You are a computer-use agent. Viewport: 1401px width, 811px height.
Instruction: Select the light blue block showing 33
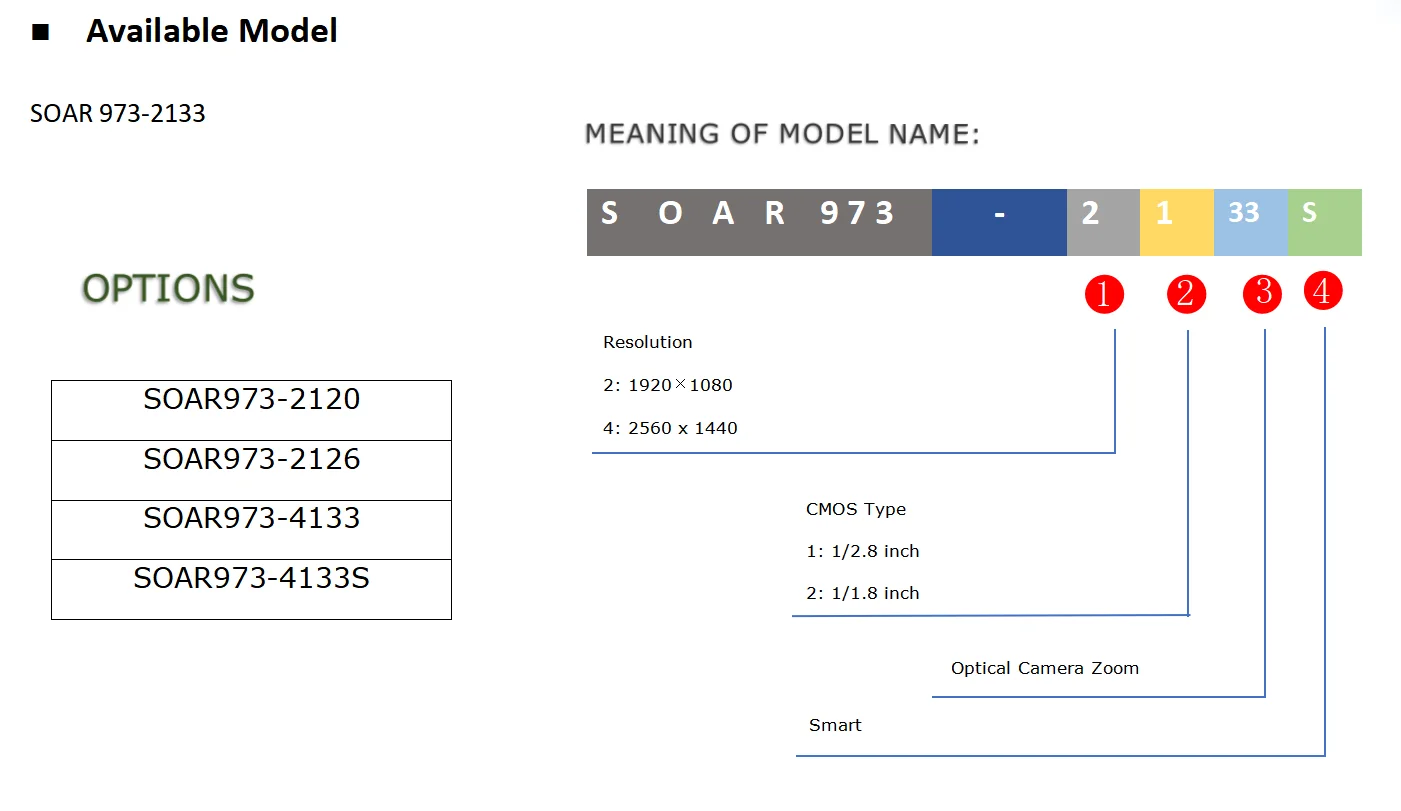1251,222
